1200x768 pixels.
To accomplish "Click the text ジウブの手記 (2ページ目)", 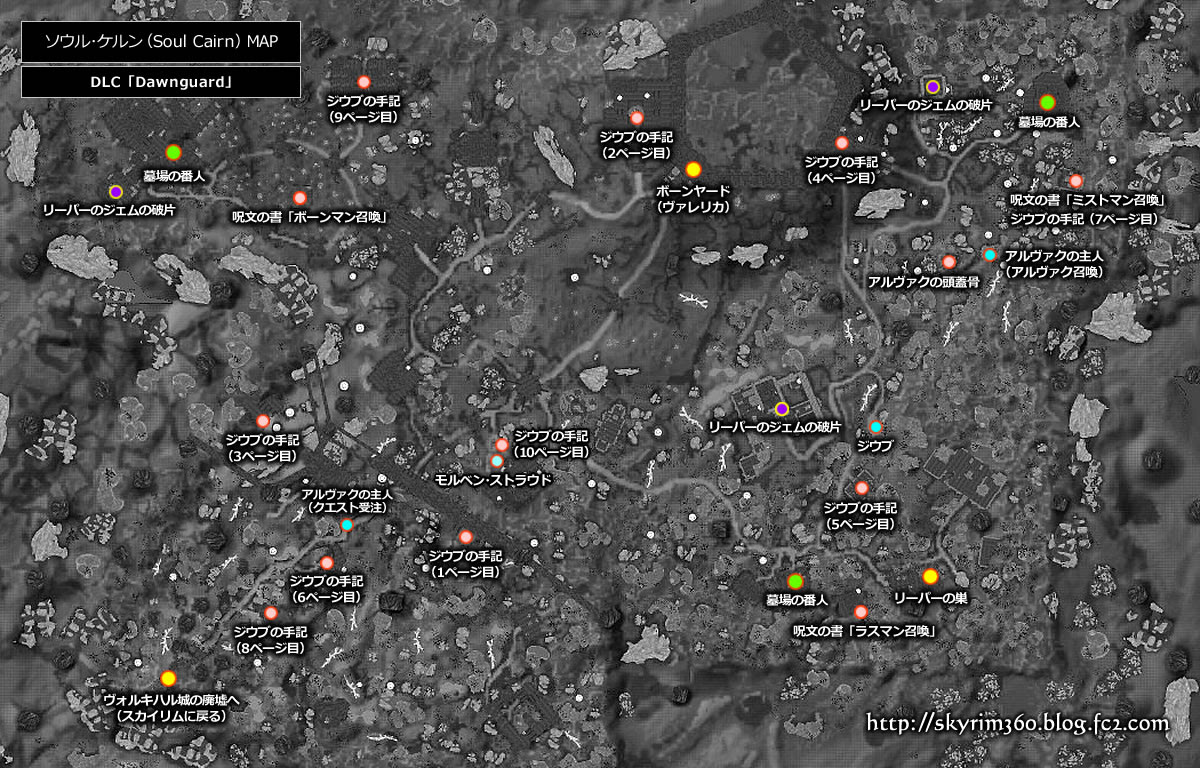I will click(637, 143).
